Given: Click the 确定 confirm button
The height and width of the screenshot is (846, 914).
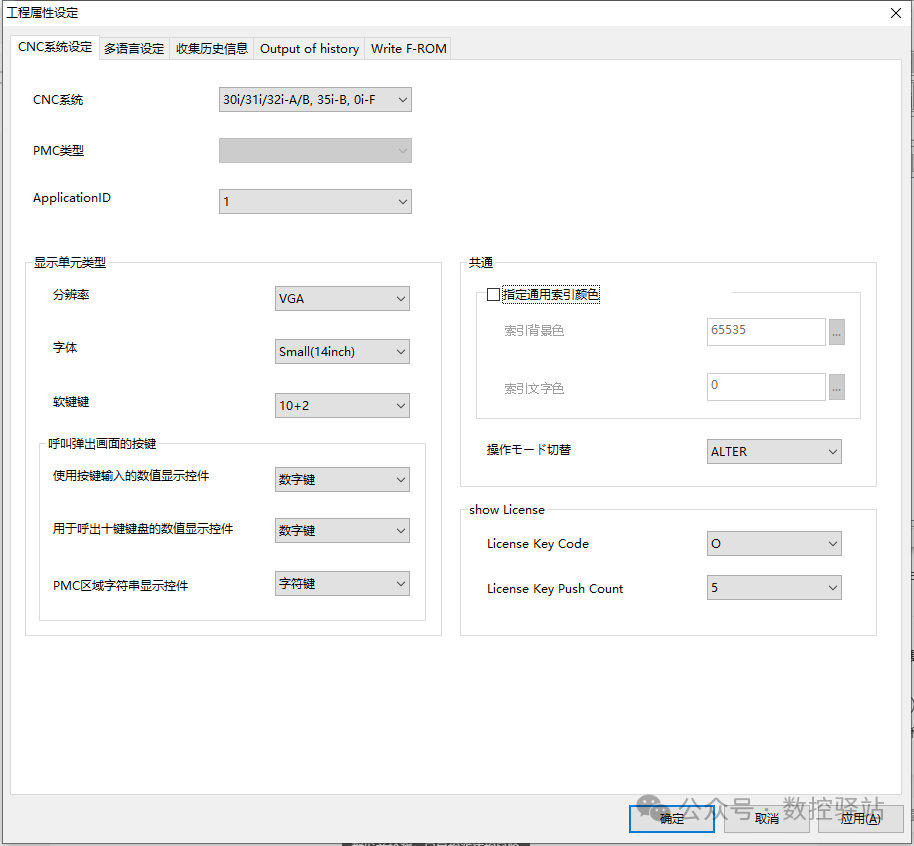Looking at the screenshot, I should 671,818.
